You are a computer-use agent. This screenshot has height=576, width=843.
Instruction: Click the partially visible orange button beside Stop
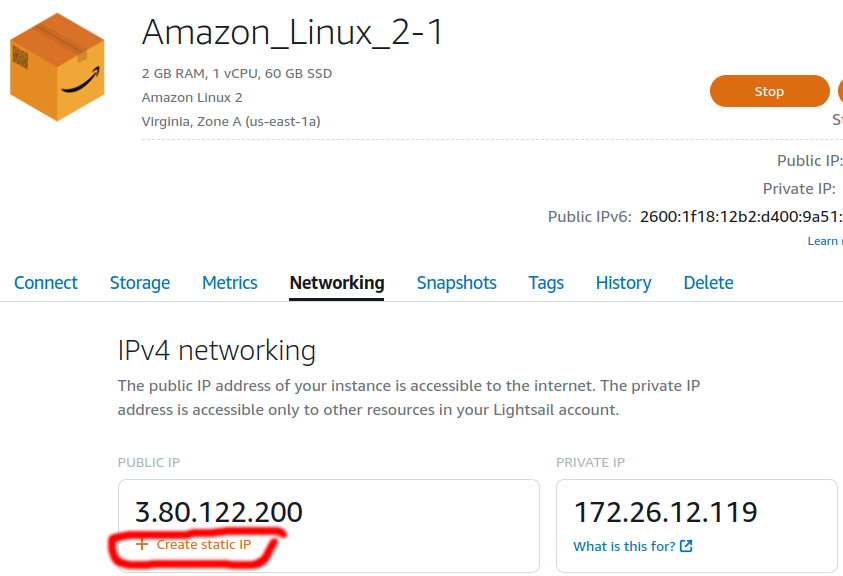(x=840, y=91)
